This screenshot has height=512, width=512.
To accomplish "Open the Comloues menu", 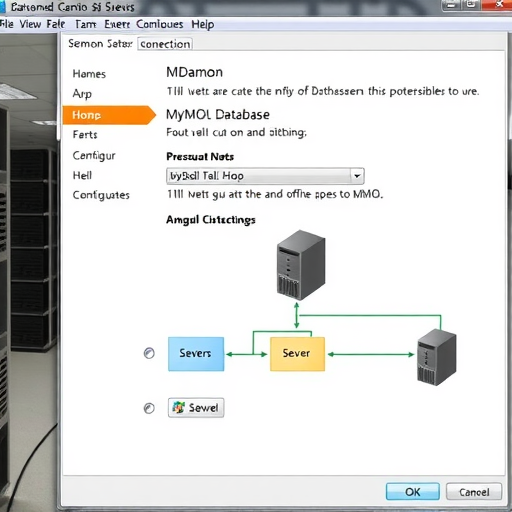I will (x=160, y=24).
